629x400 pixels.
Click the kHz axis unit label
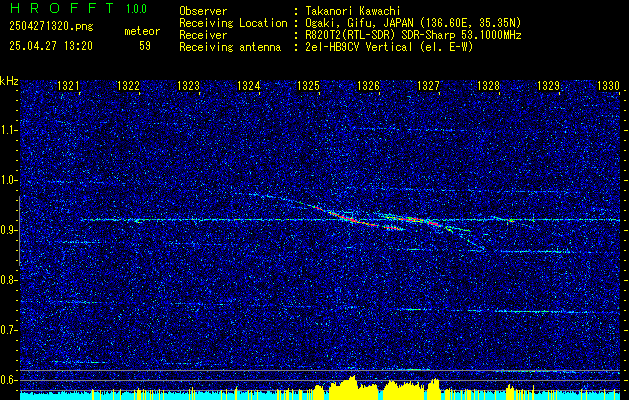click(x=10, y=81)
